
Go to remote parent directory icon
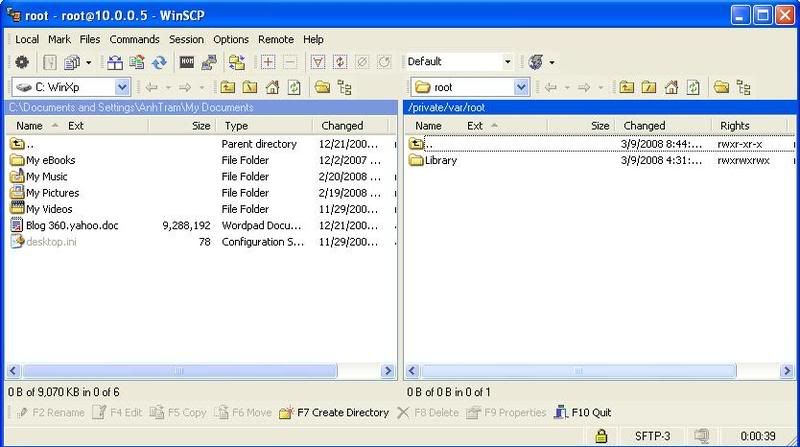[x=627, y=87]
